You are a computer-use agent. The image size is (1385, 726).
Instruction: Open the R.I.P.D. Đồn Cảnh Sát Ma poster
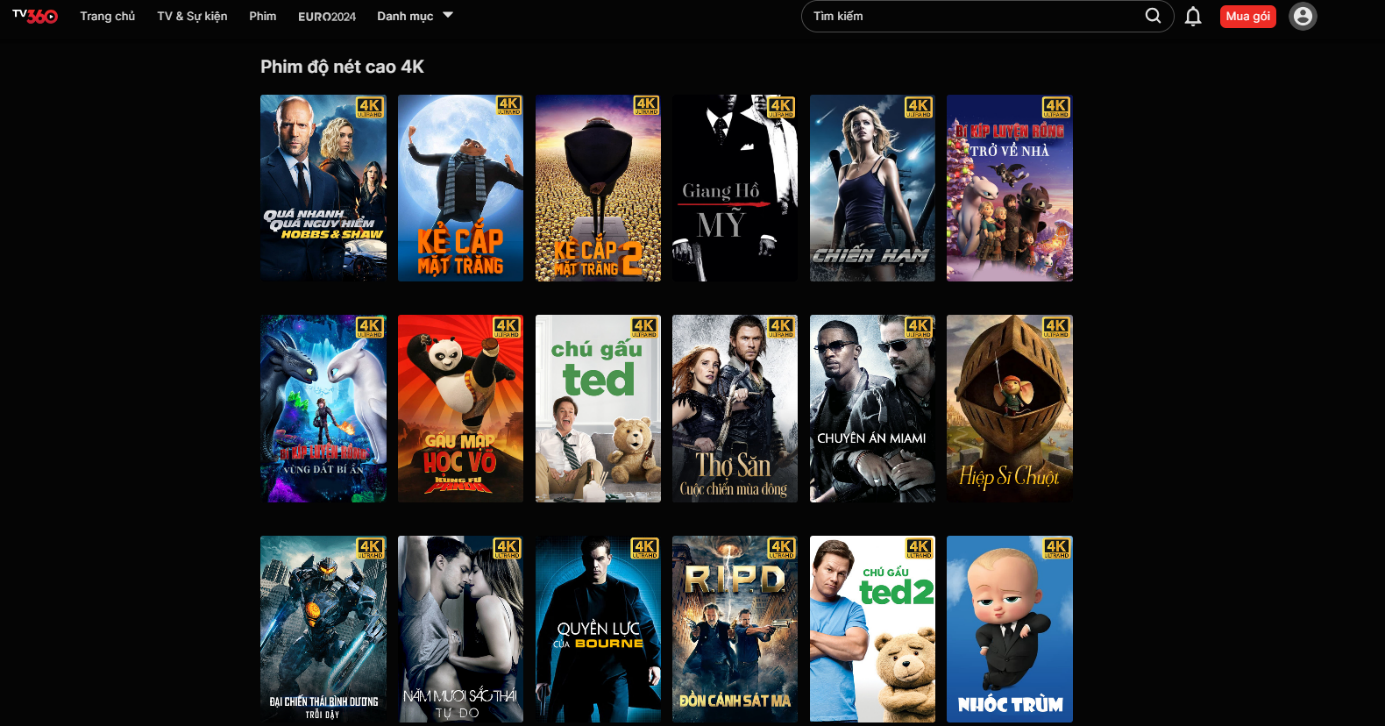(735, 629)
